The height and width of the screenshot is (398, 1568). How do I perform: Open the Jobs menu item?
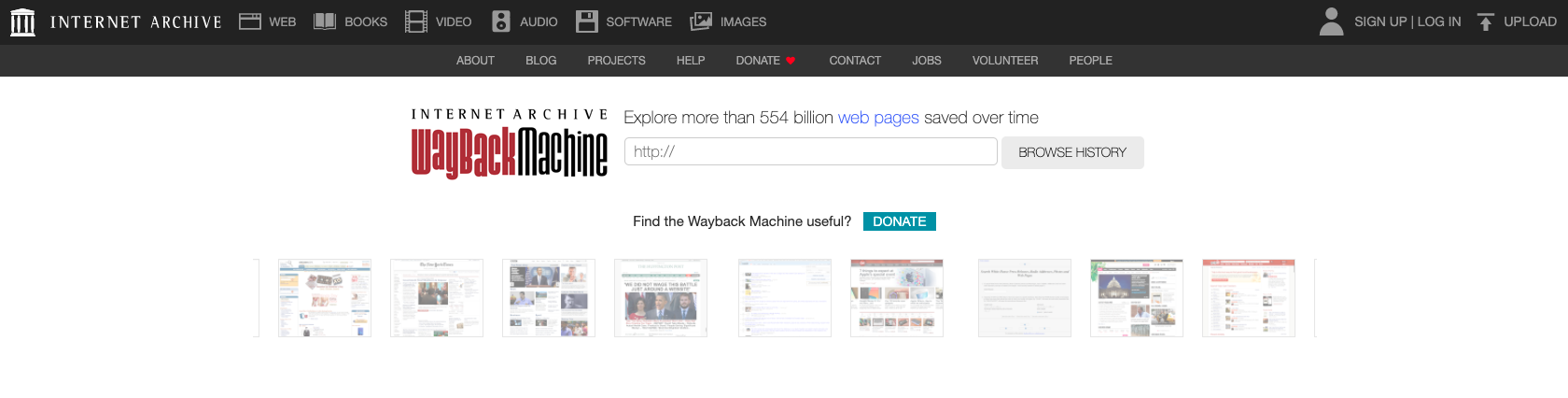927,61
